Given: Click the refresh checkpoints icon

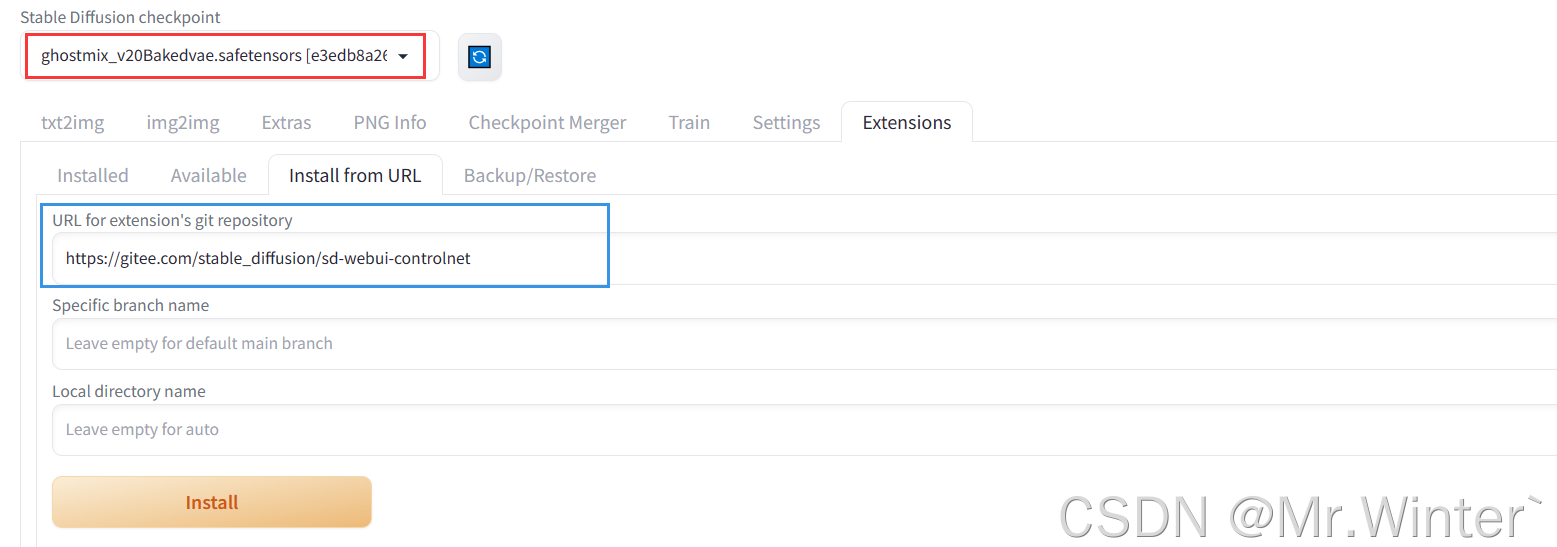Looking at the screenshot, I should pos(480,57).
